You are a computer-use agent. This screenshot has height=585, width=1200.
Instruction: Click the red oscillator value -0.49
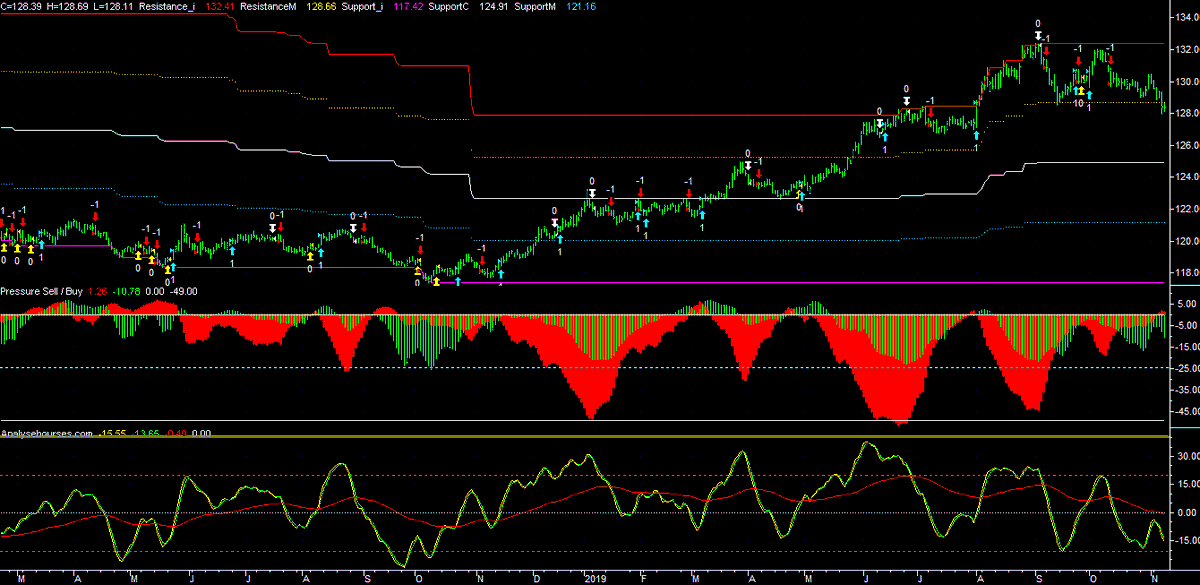click(176, 434)
